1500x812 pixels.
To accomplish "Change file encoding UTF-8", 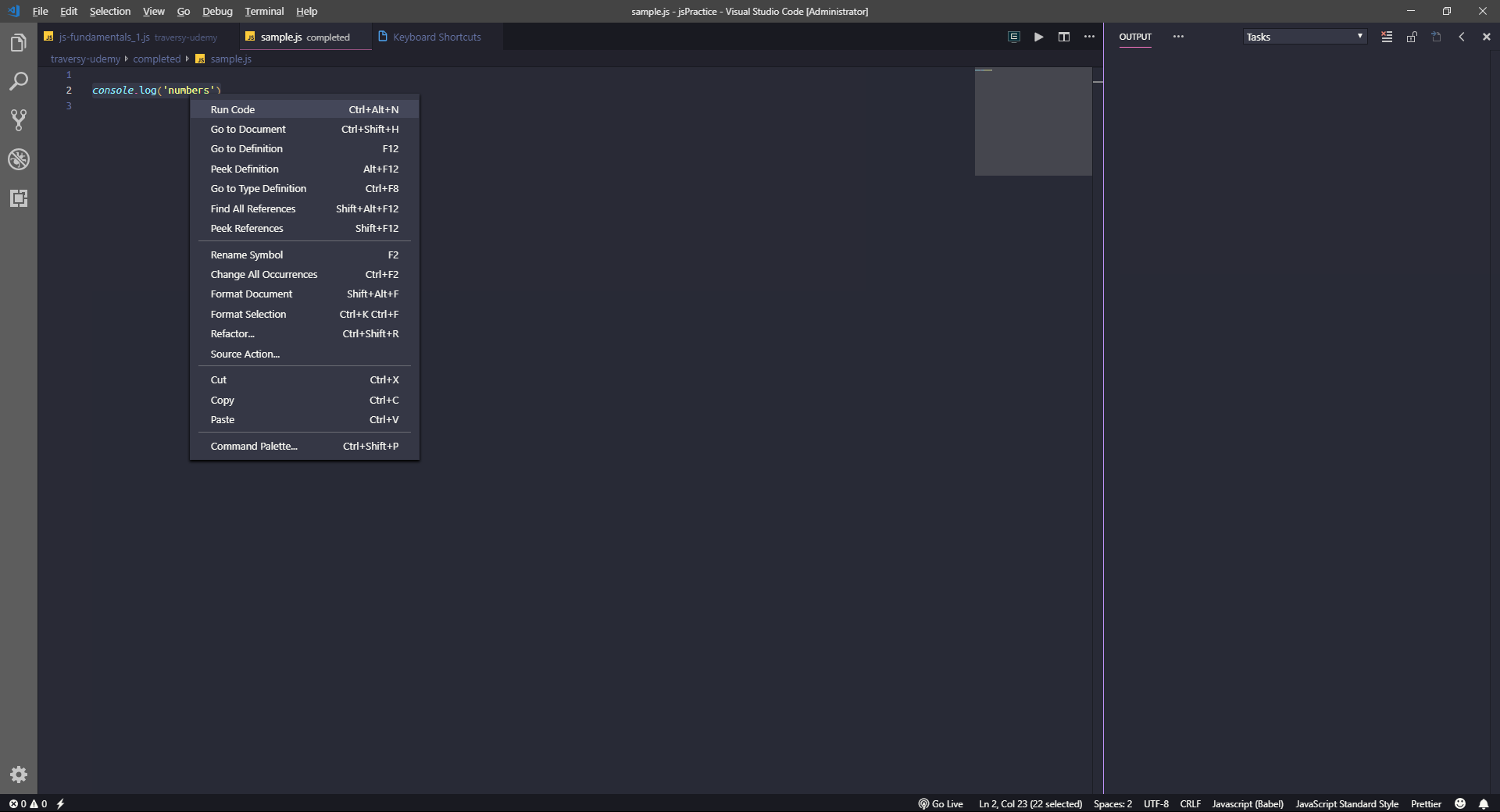I will [1156, 803].
